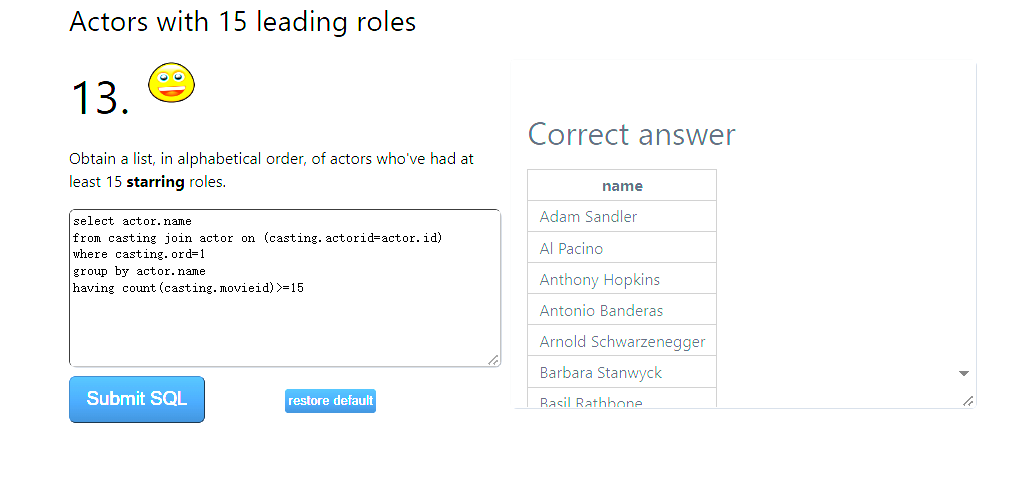The height and width of the screenshot is (497, 1024).
Task: Select the Arnold Schwarzenegger table row
Action: tap(622, 341)
